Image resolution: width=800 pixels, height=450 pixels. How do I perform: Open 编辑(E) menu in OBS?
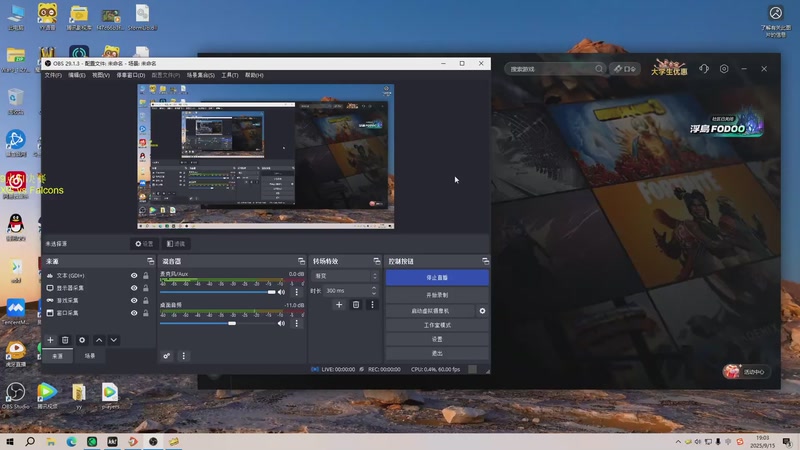point(77,75)
